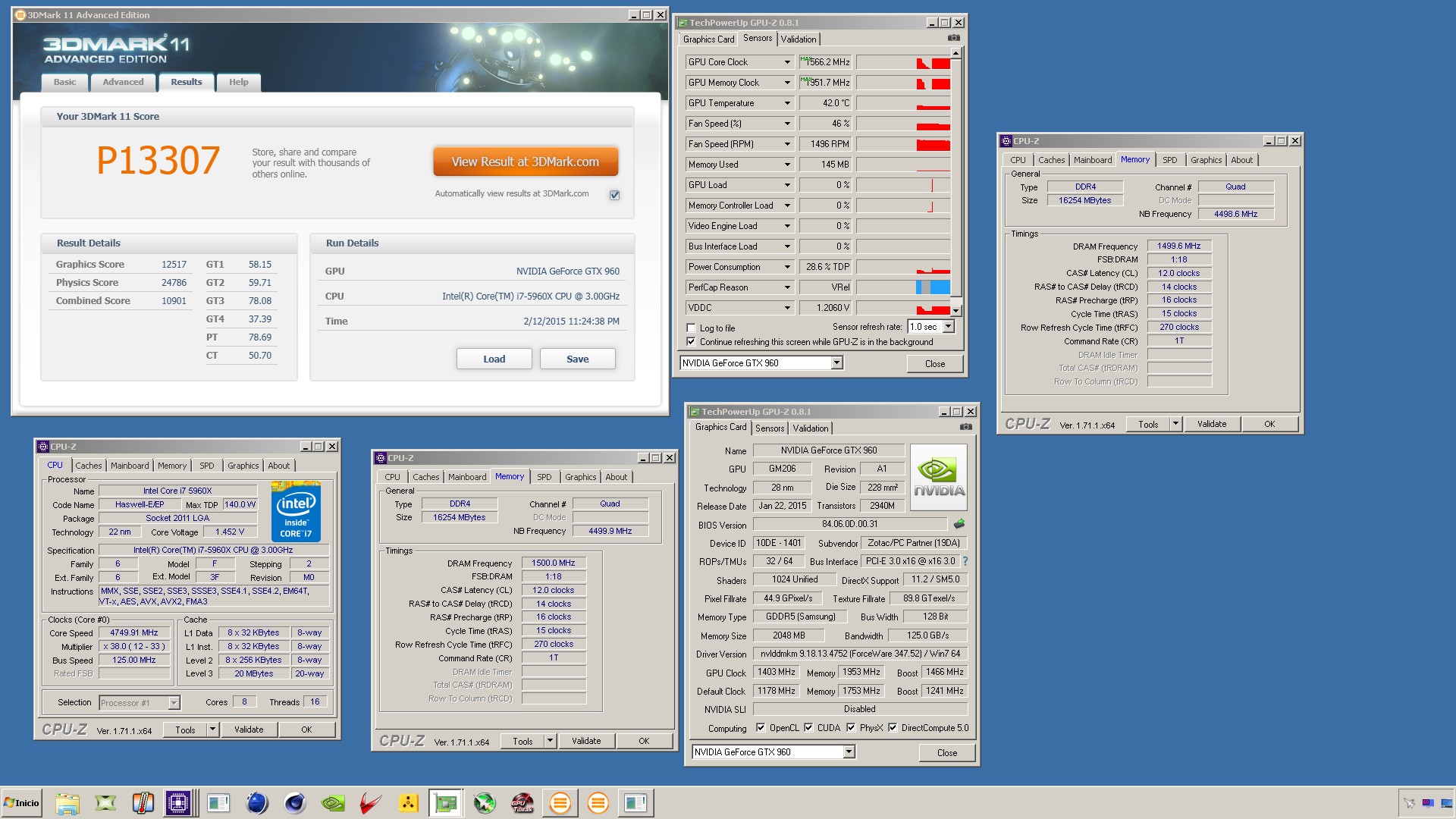Click the question mark beside Bus Interface
Viewport: 1456px width, 819px height.
[x=965, y=561]
